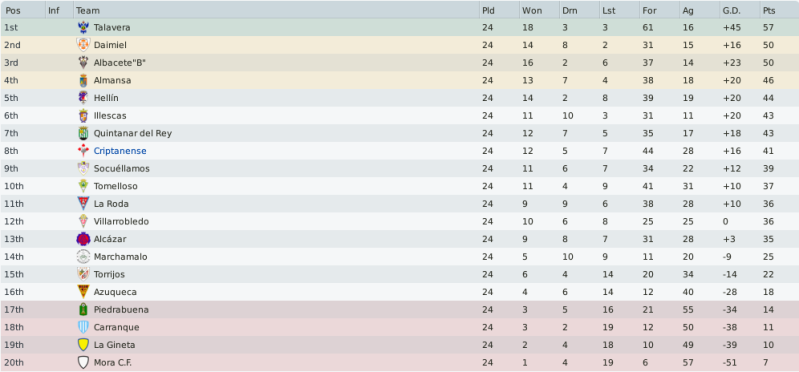799x372 pixels.
Task: Click the Talavera club crest icon
Action: 83,28
